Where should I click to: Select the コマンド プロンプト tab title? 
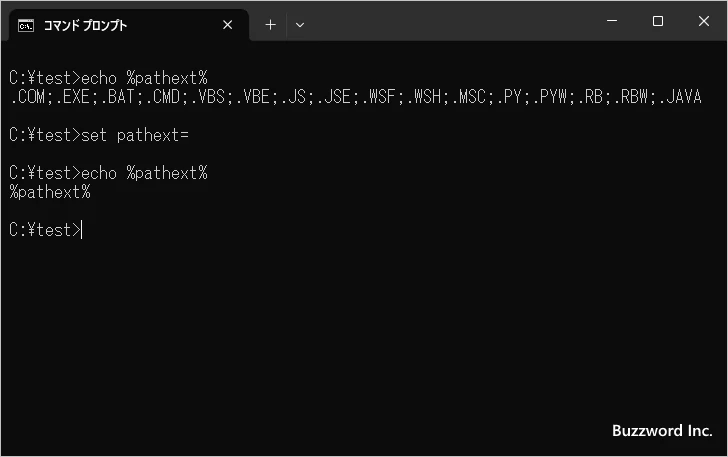(x=85, y=26)
